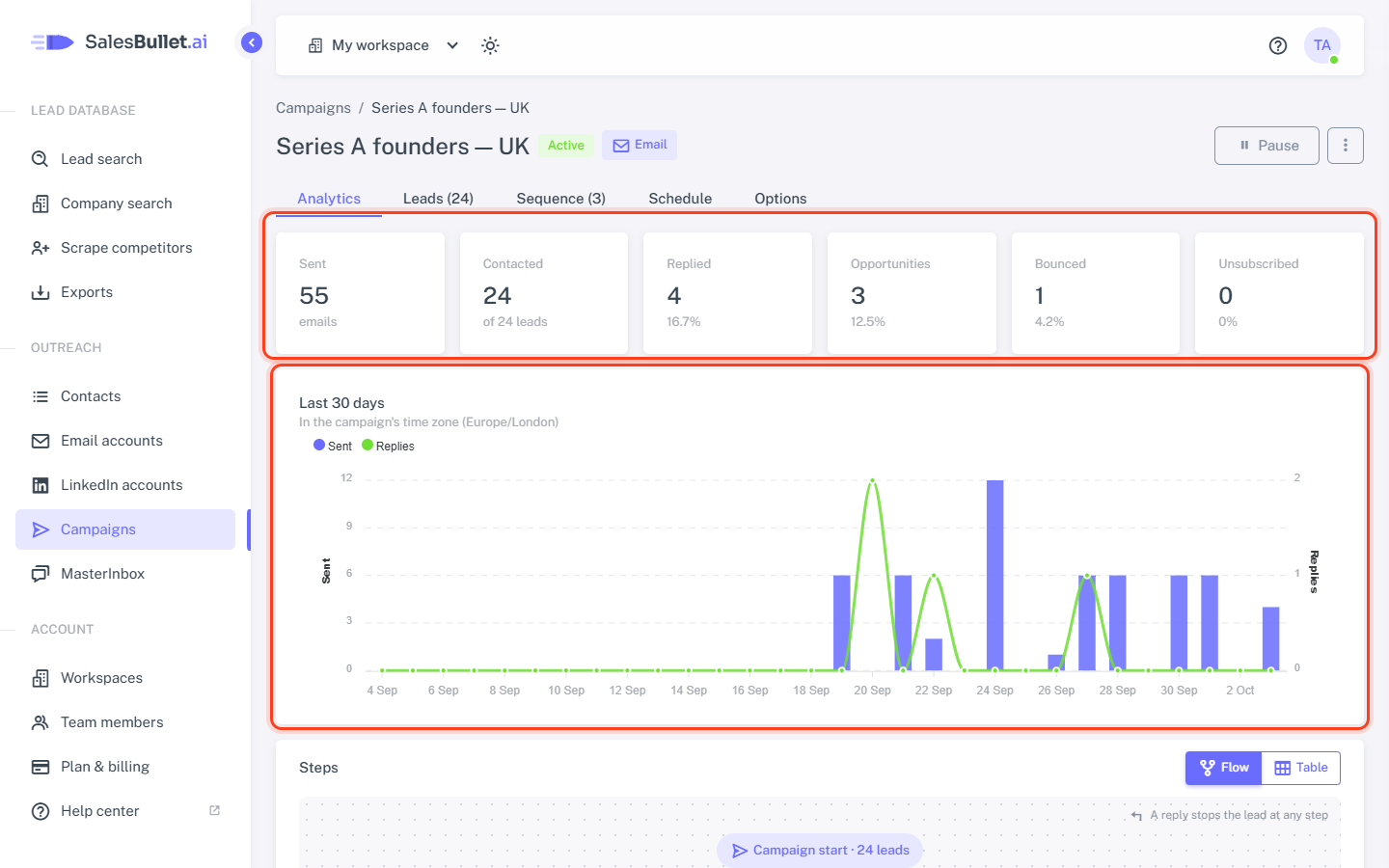1389x868 pixels.
Task: Click the Company search building icon
Action: pos(41,203)
